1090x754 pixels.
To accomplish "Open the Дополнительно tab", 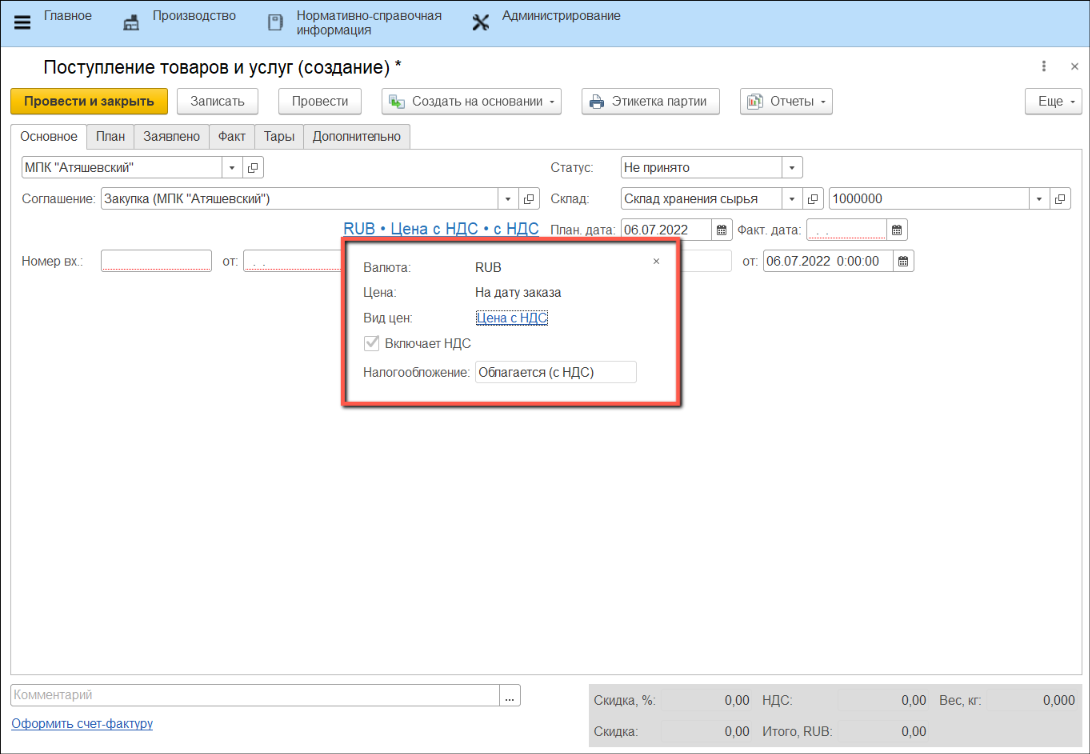I will point(356,137).
